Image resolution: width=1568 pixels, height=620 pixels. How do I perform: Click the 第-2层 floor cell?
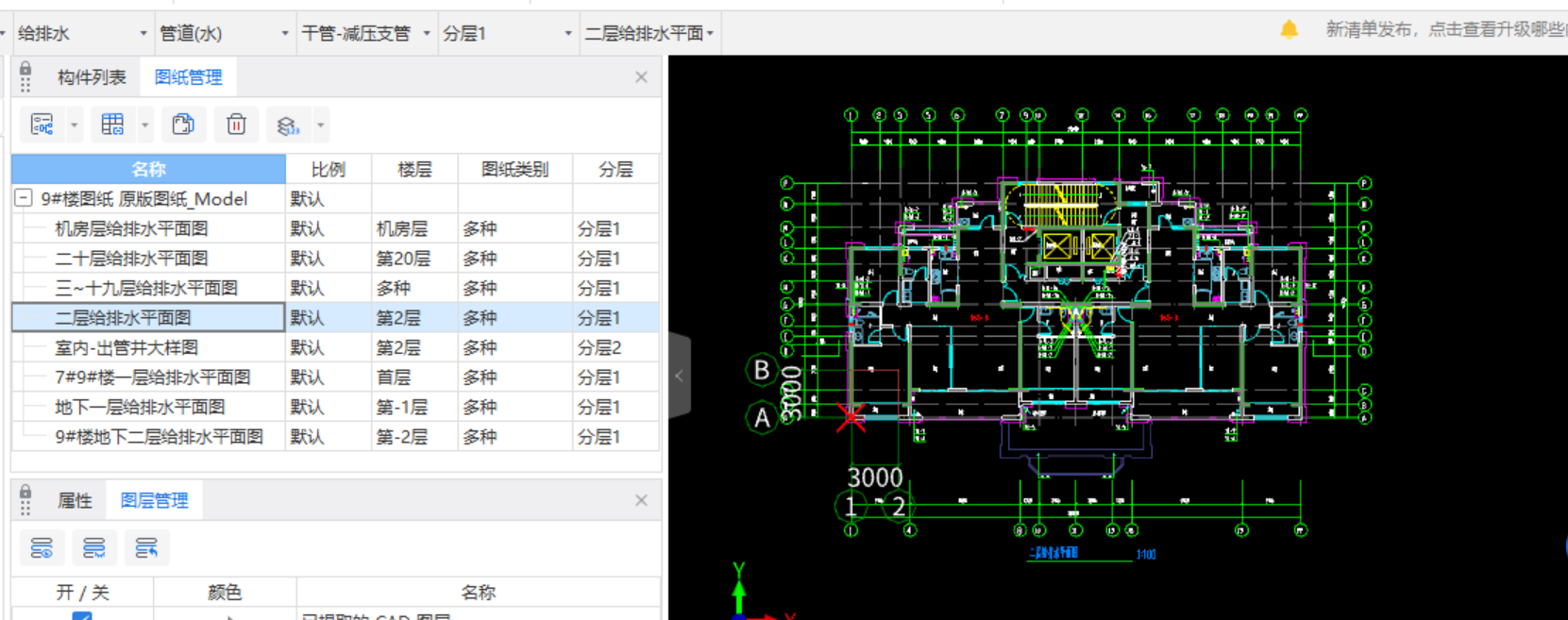click(x=414, y=436)
